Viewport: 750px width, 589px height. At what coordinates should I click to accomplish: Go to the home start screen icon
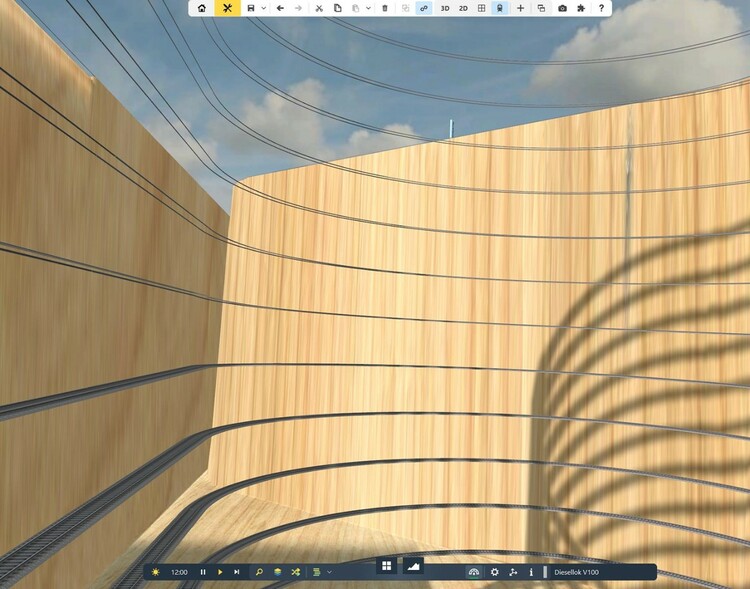click(x=202, y=8)
